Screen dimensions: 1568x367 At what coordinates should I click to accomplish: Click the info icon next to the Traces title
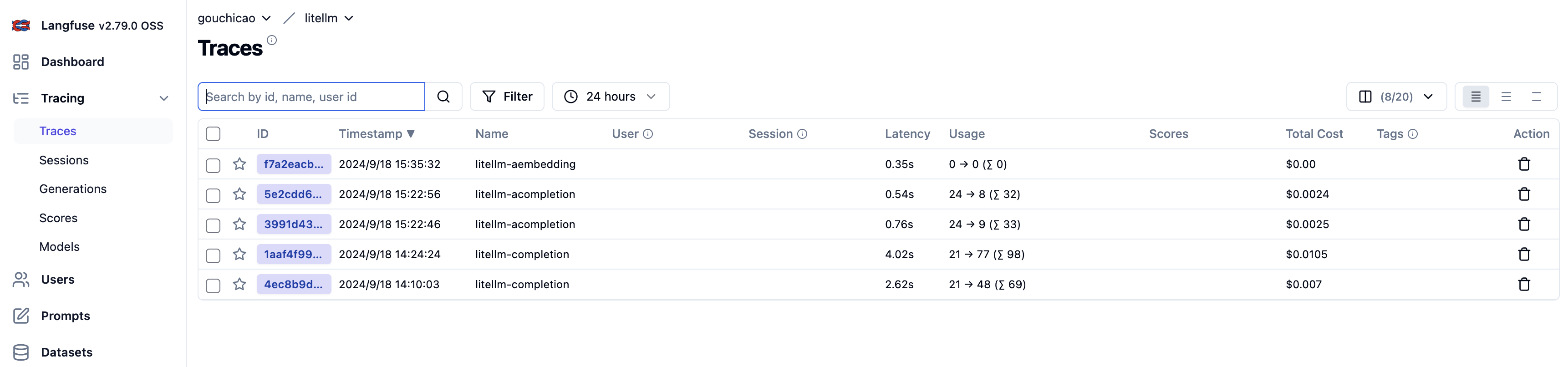pyautogui.click(x=272, y=40)
